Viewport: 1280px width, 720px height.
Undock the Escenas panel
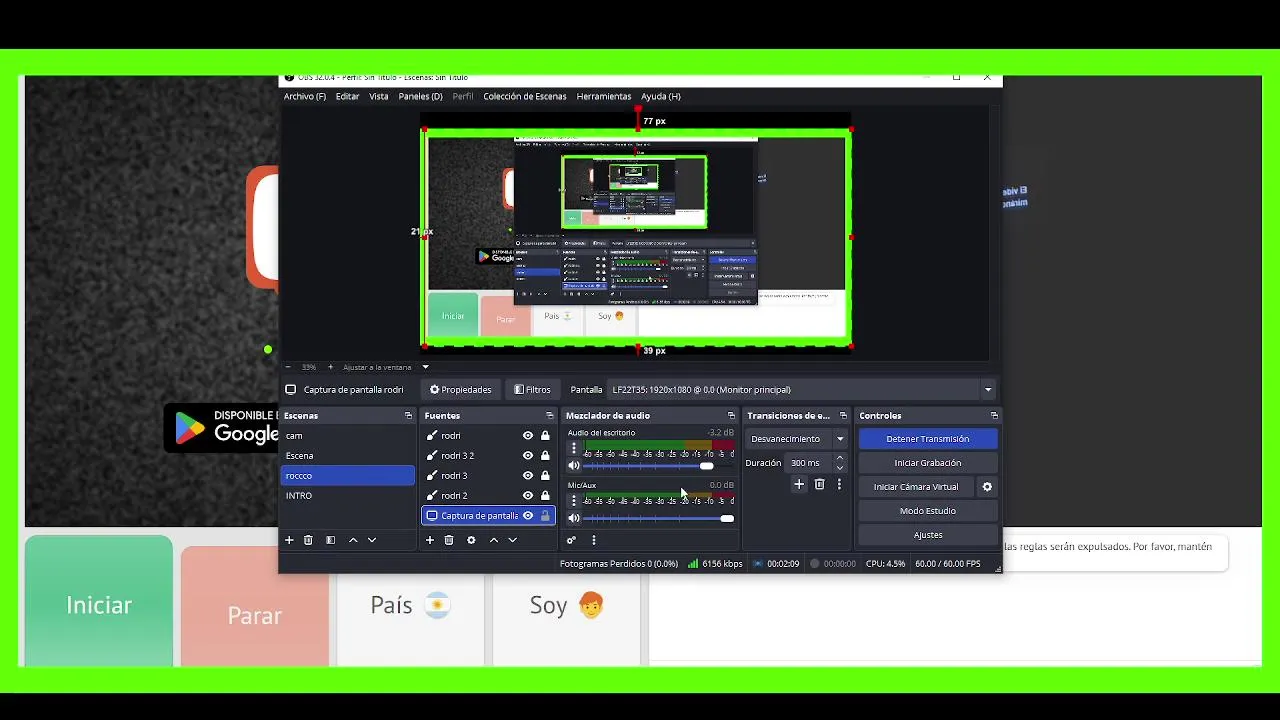click(408, 415)
